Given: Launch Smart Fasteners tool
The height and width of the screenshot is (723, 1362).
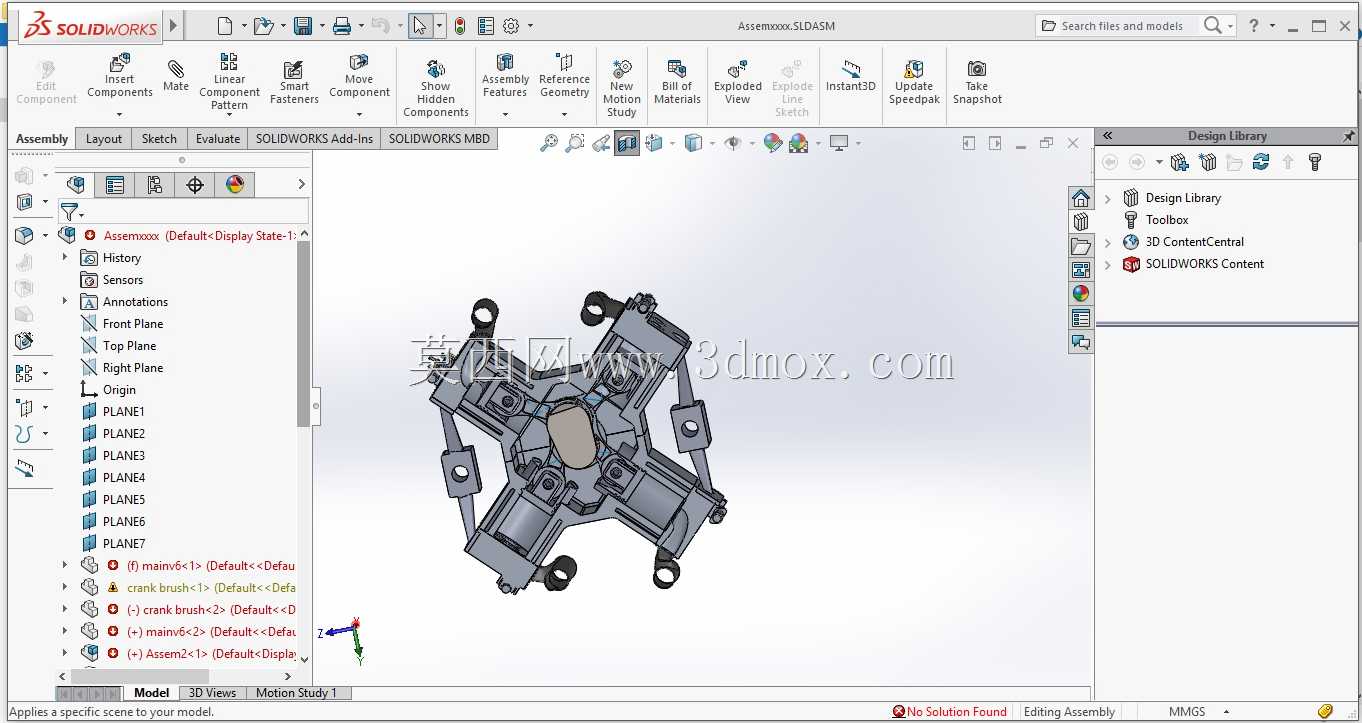Looking at the screenshot, I should click(x=294, y=82).
